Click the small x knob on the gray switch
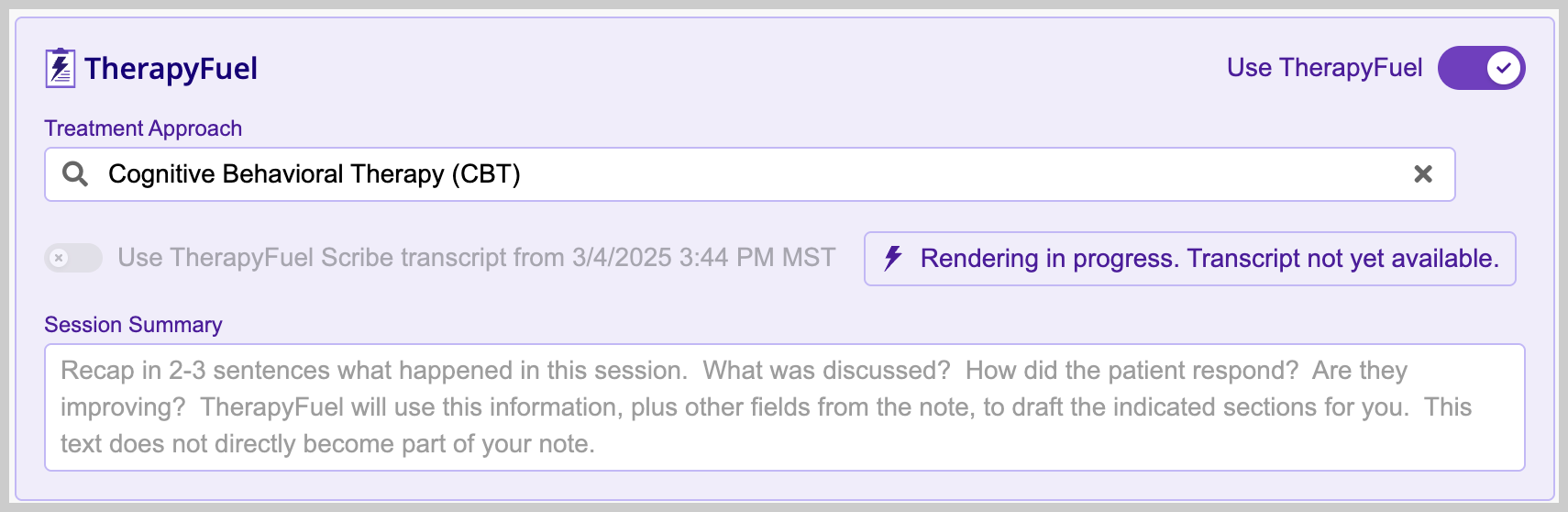 60,258
